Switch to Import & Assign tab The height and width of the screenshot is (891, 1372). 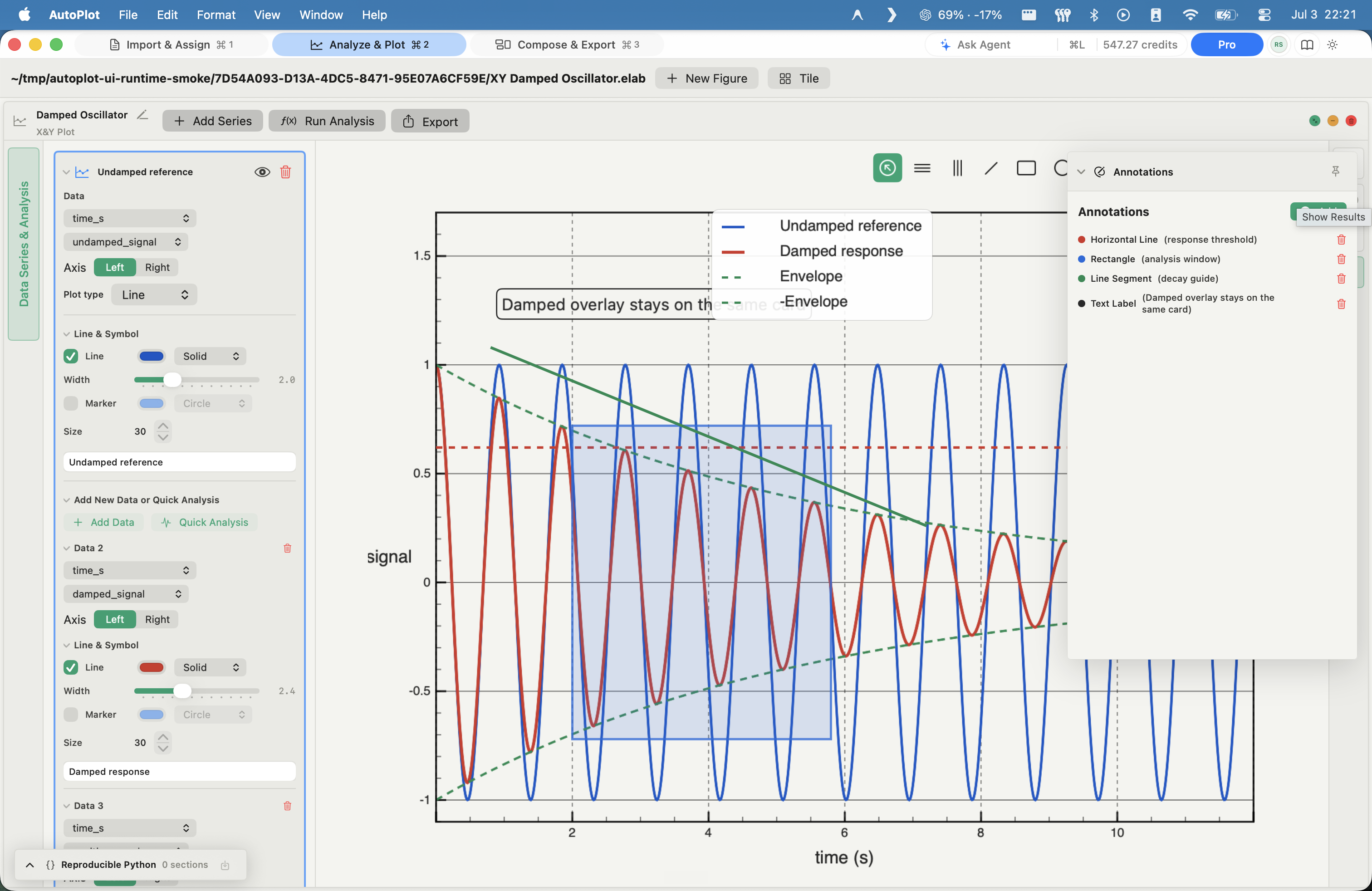click(171, 44)
